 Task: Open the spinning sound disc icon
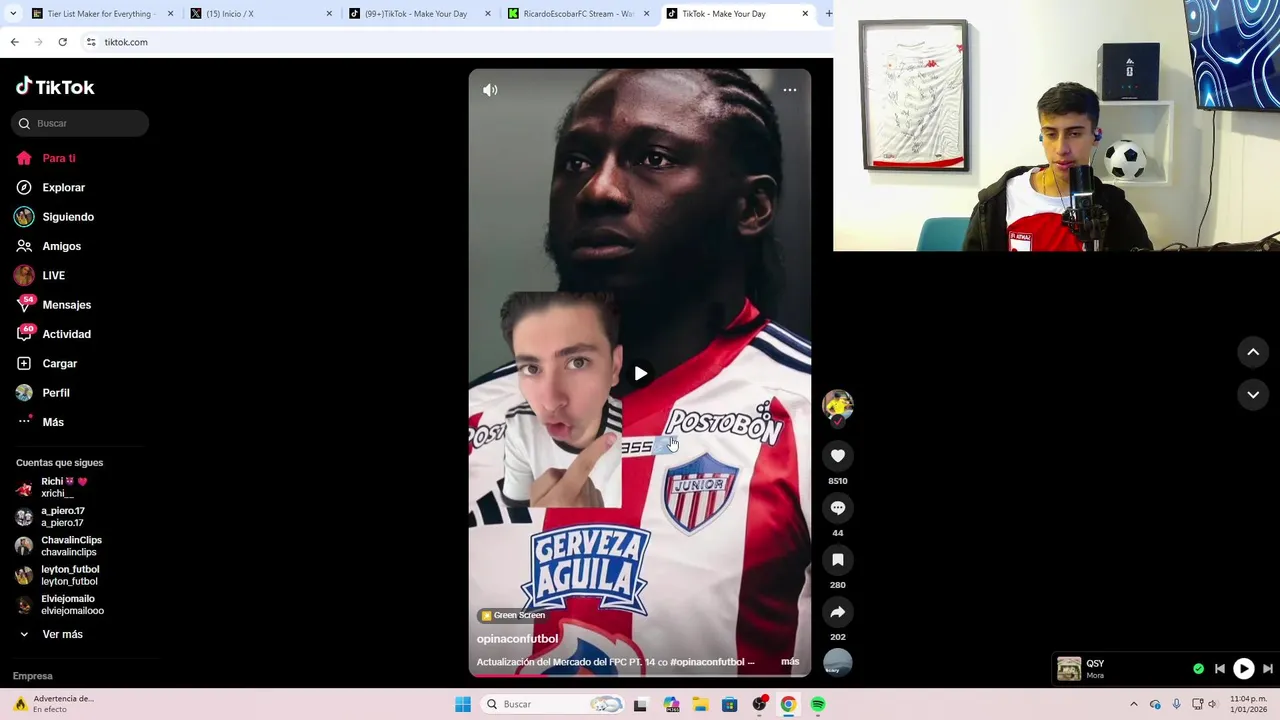click(838, 662)
